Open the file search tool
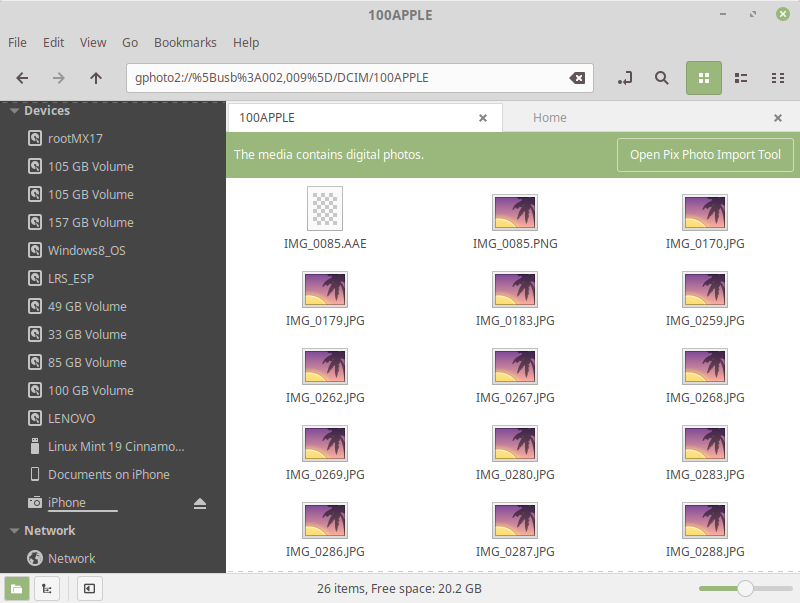The width and height of the screenshot is (800, 603). click(661, 78)
